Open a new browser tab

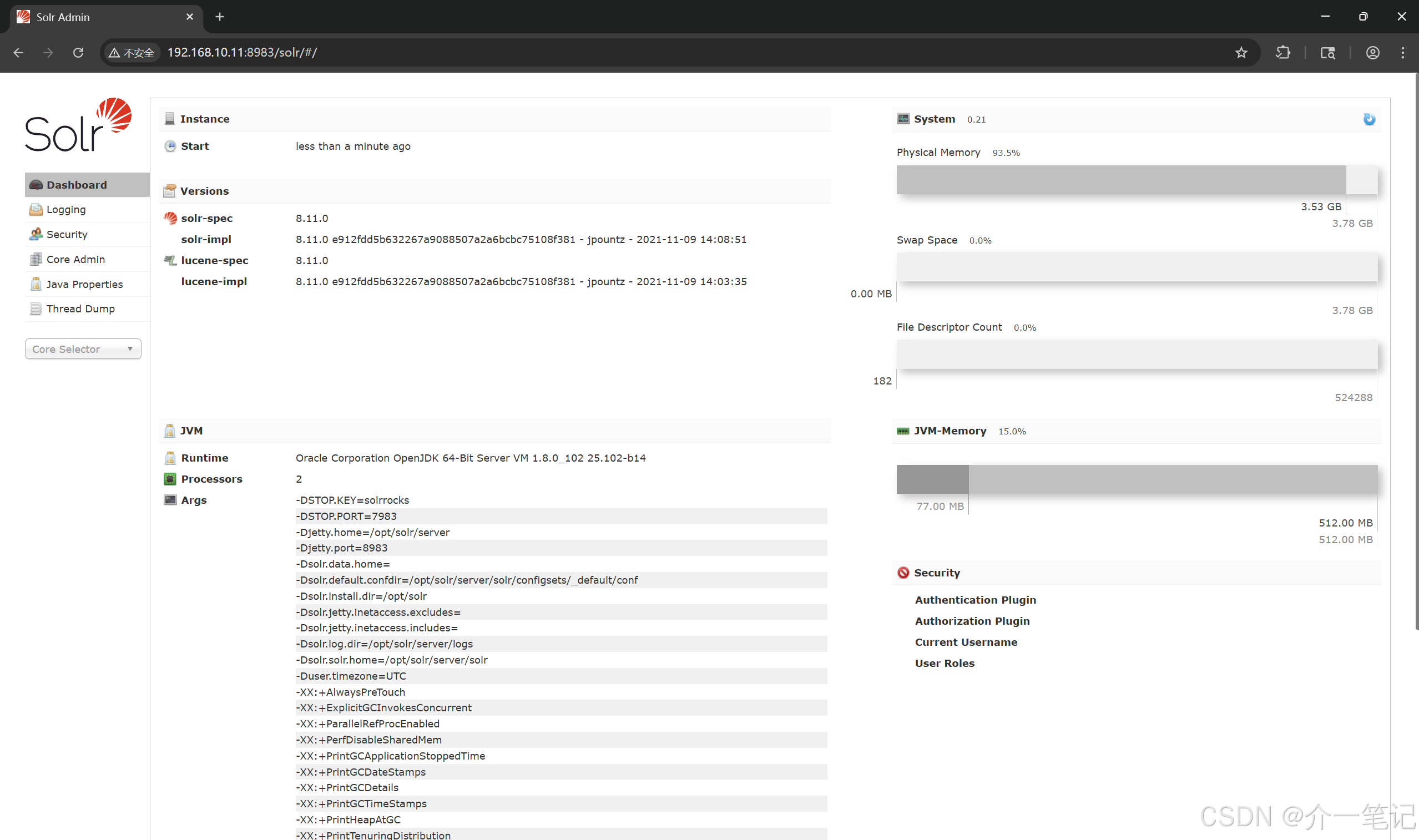coord(220,17)
